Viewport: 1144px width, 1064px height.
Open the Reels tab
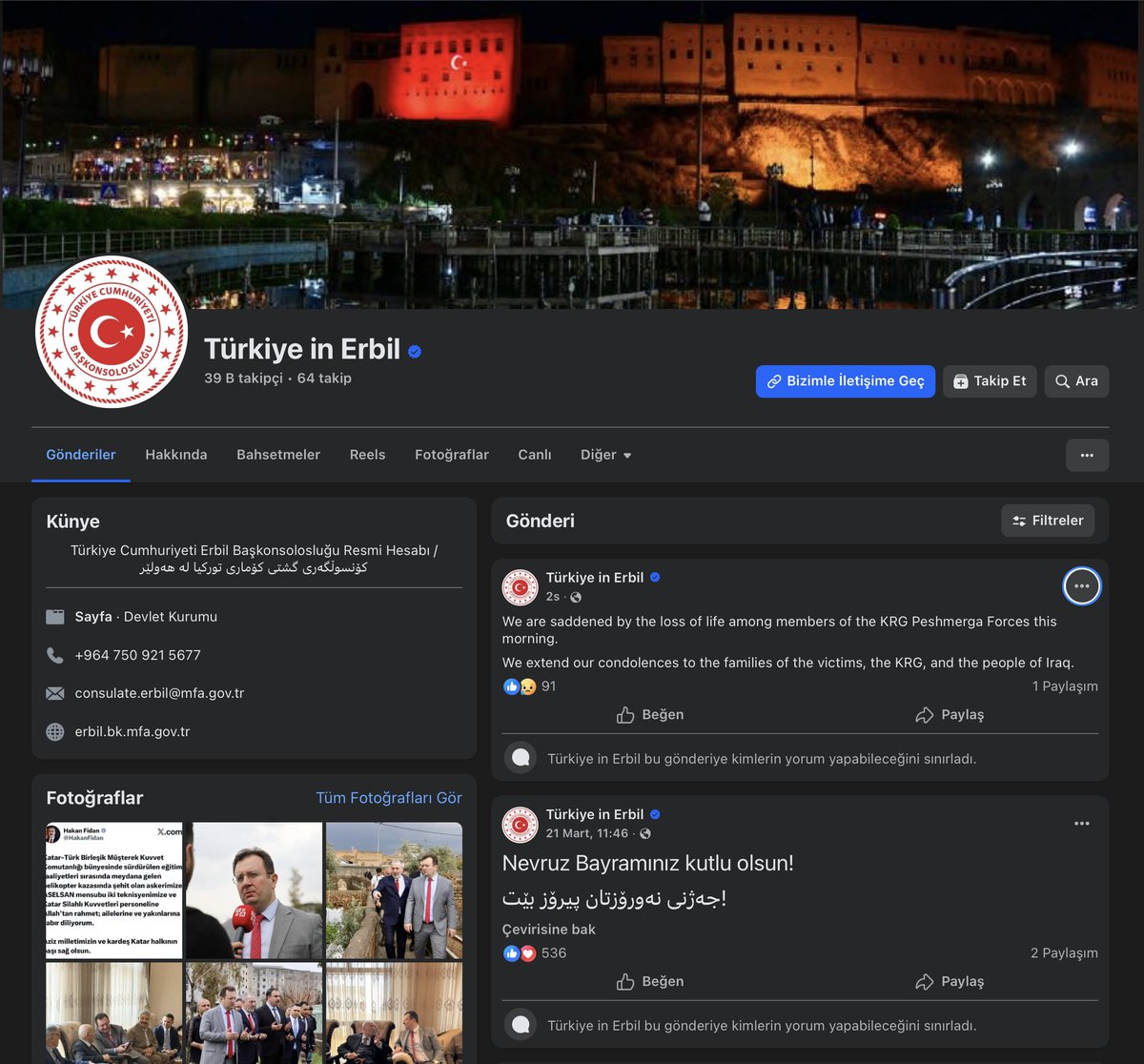[x=367, y=455]
